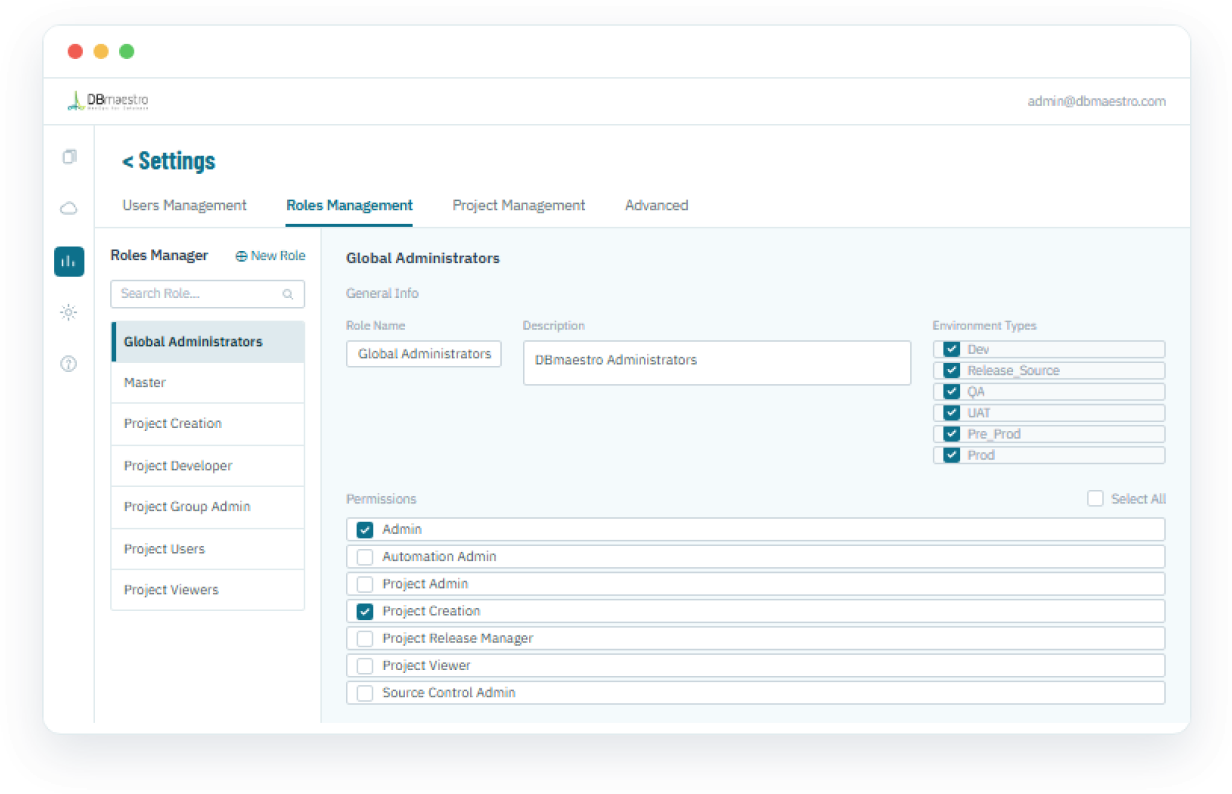1232x794 pixels.
Task: Uncheck the Admin permission
Action: [365, 529]
